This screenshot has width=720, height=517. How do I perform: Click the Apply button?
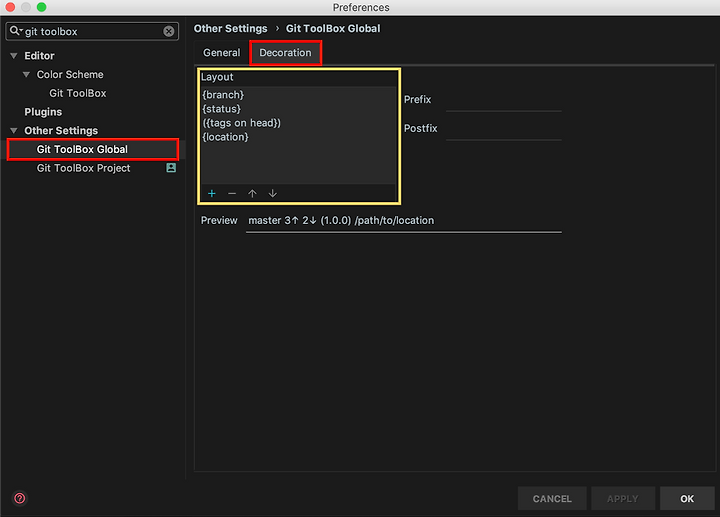tap(623, 499)
